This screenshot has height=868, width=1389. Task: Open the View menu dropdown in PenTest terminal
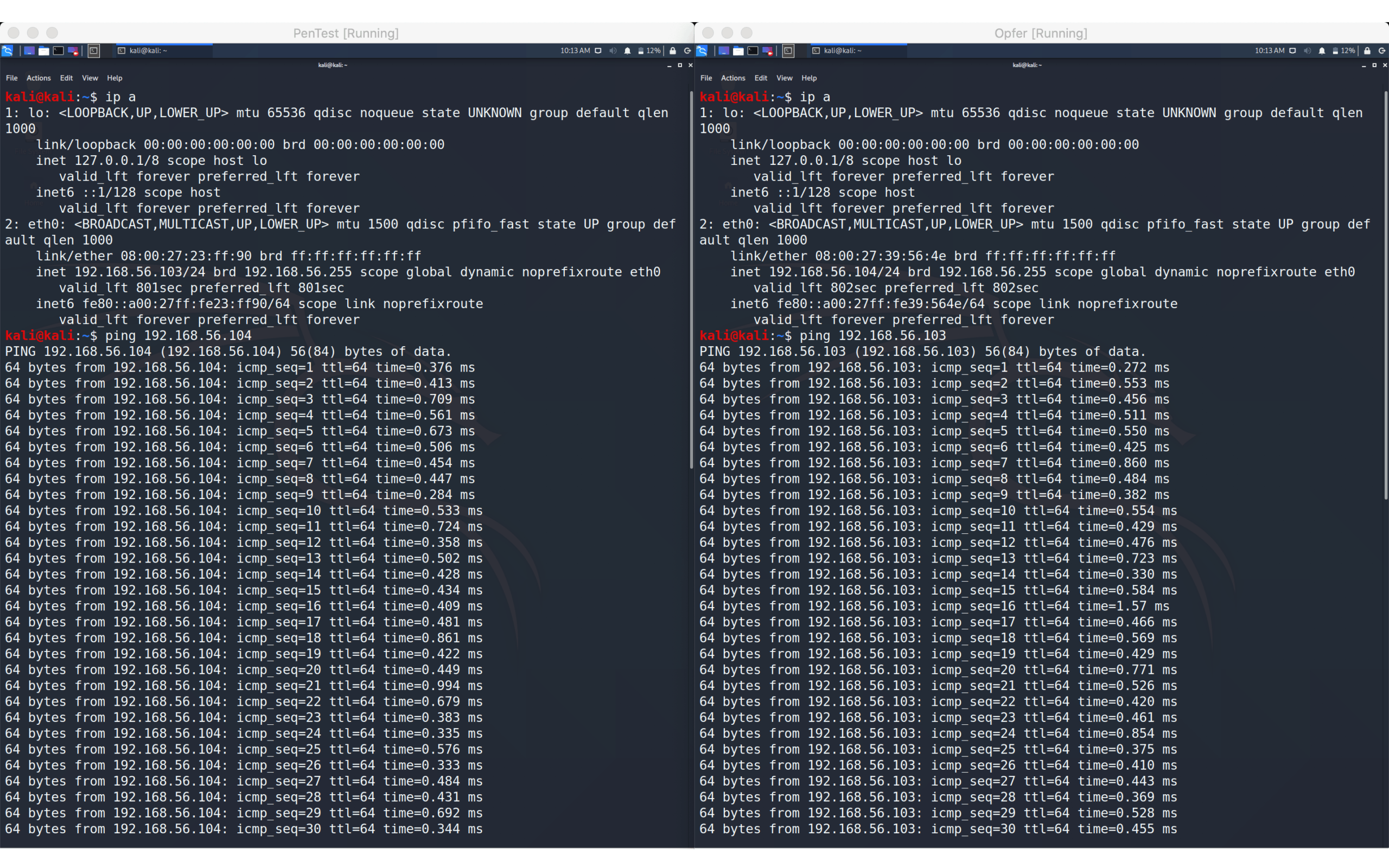pos(90,78)
